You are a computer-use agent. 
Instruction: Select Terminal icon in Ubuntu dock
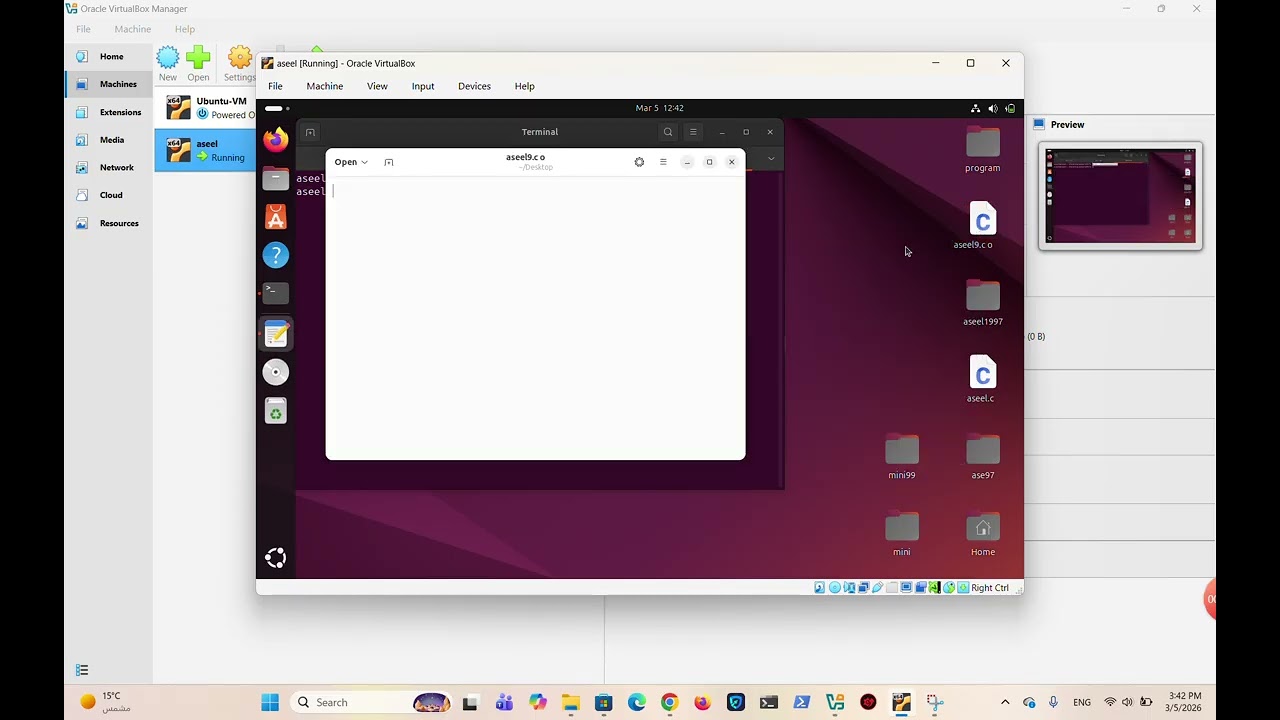276,293
